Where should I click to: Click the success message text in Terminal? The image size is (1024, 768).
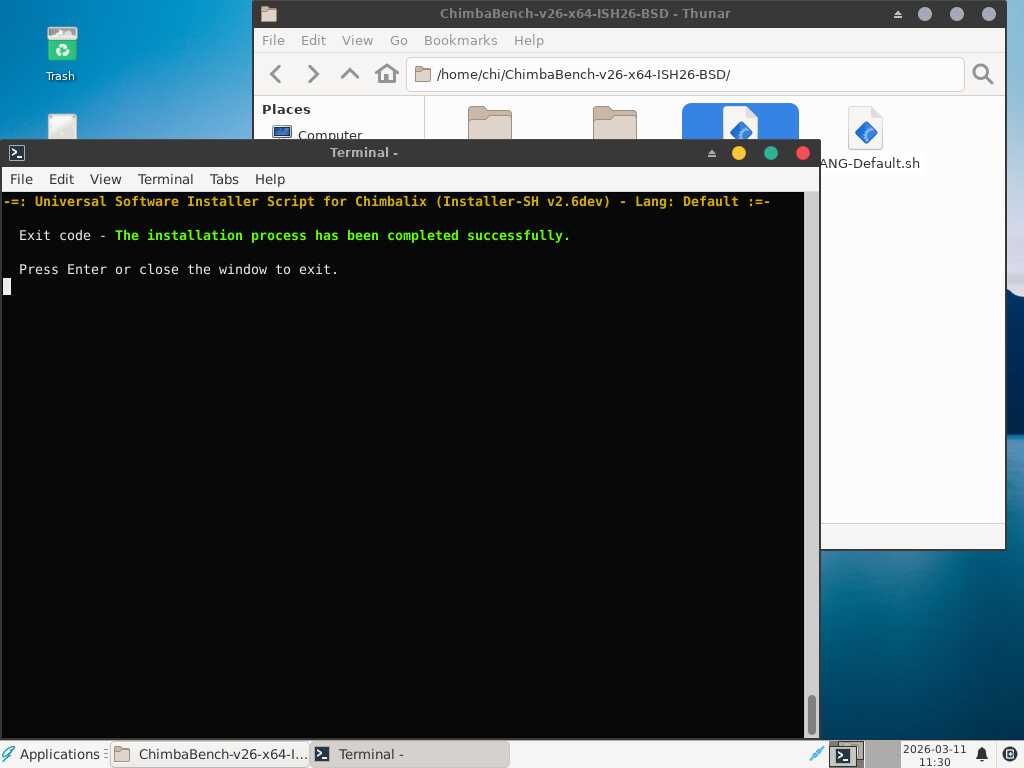pos(342,235)
